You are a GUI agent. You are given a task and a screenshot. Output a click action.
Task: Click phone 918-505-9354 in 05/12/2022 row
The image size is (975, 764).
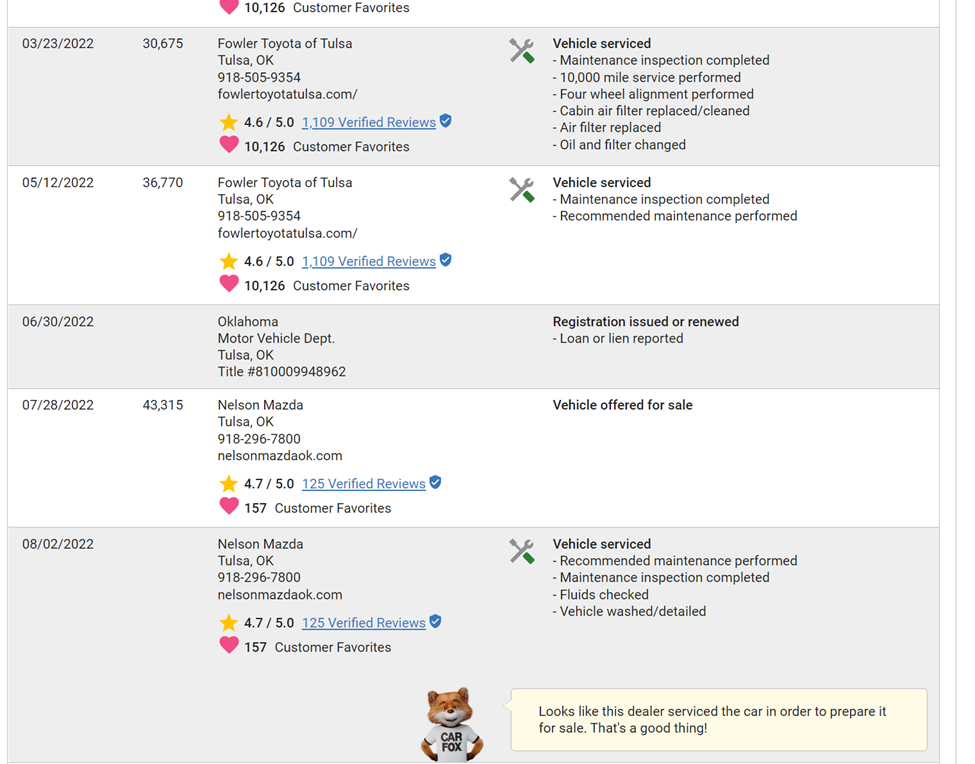tap(259, 216)
